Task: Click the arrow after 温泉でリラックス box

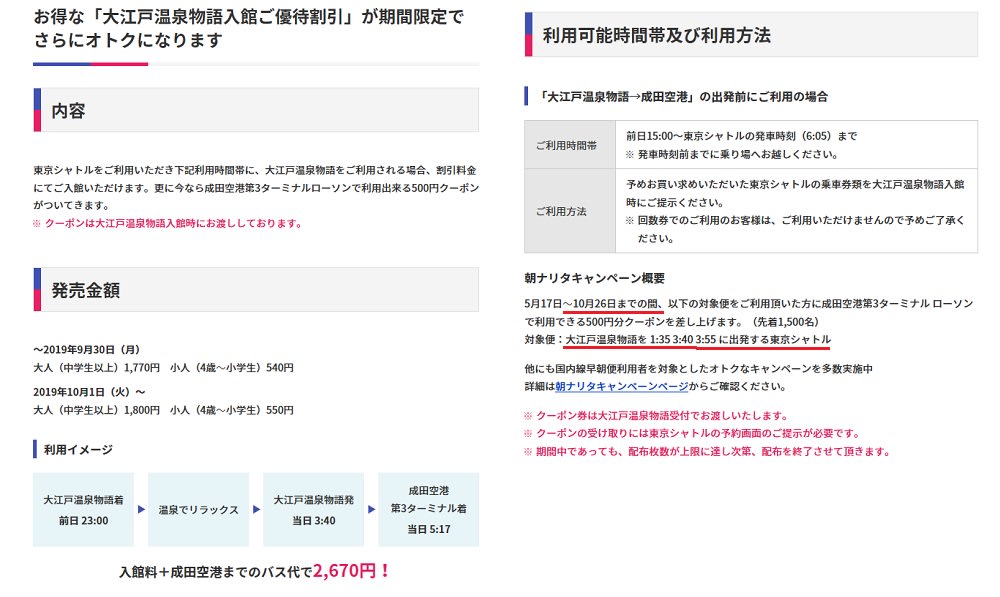Action: coord(256,510)
